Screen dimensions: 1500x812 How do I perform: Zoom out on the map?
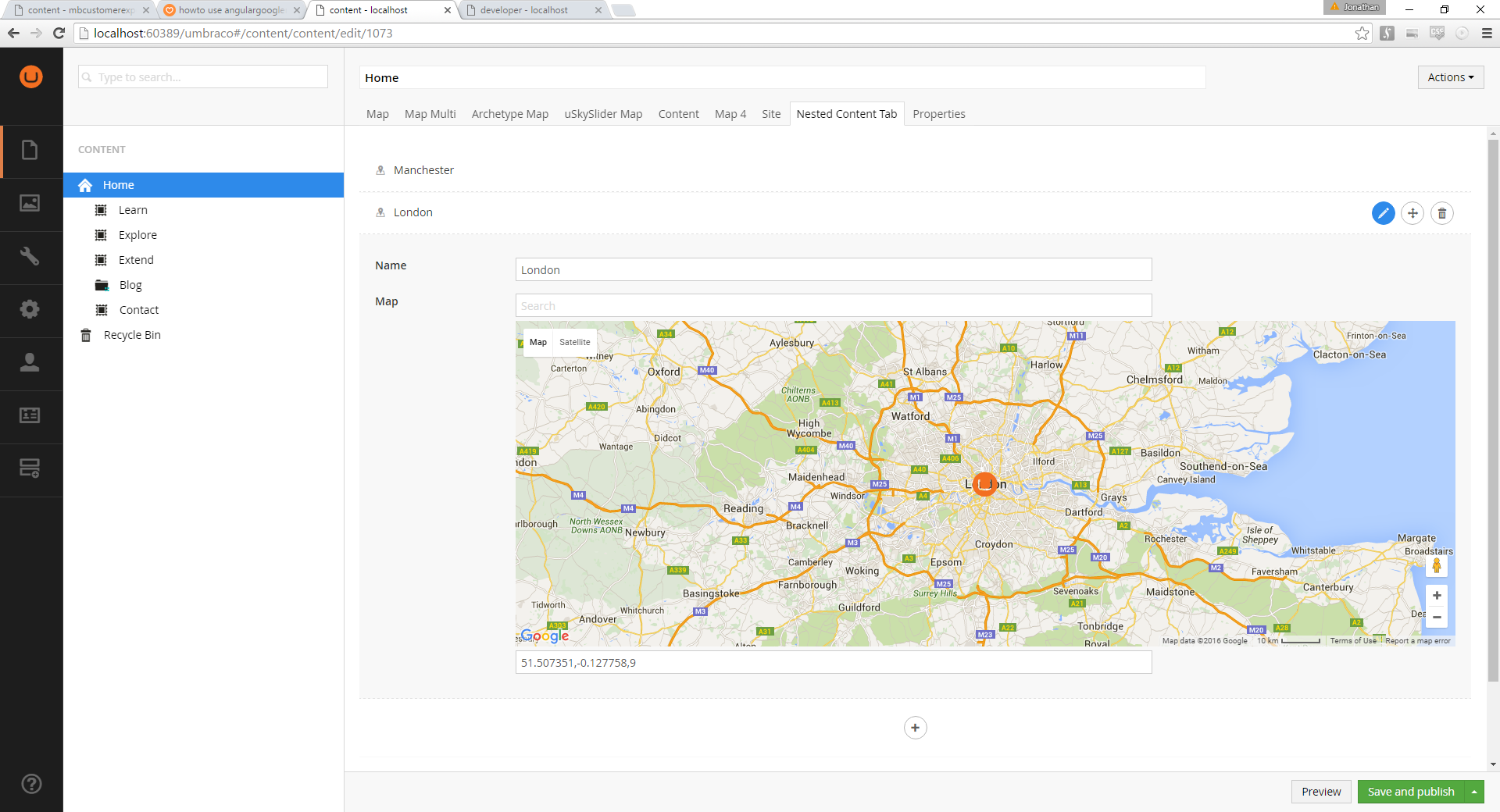pos(1437,617)
